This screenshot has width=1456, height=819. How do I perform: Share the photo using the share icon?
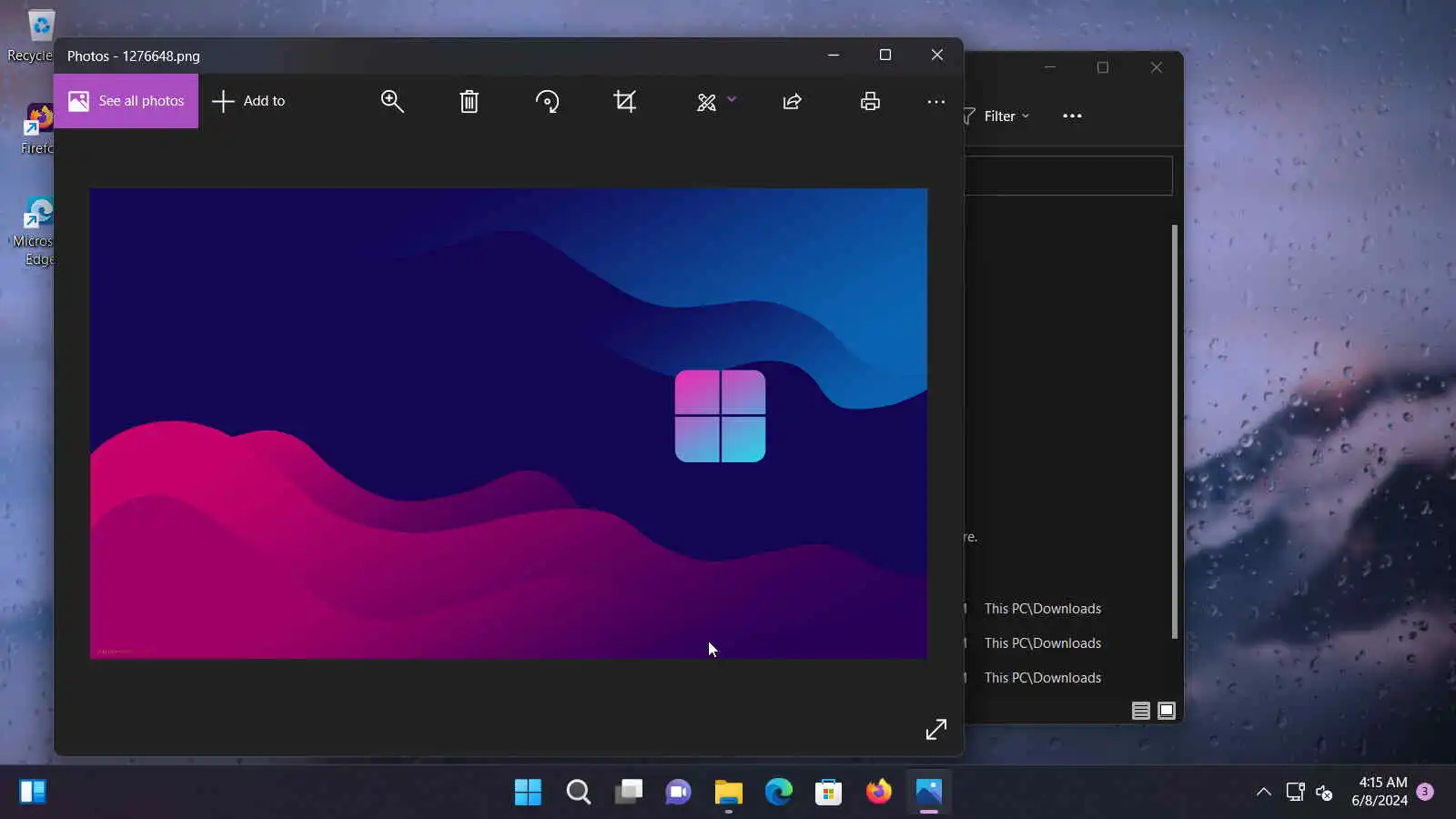click(x=793, y=101)
